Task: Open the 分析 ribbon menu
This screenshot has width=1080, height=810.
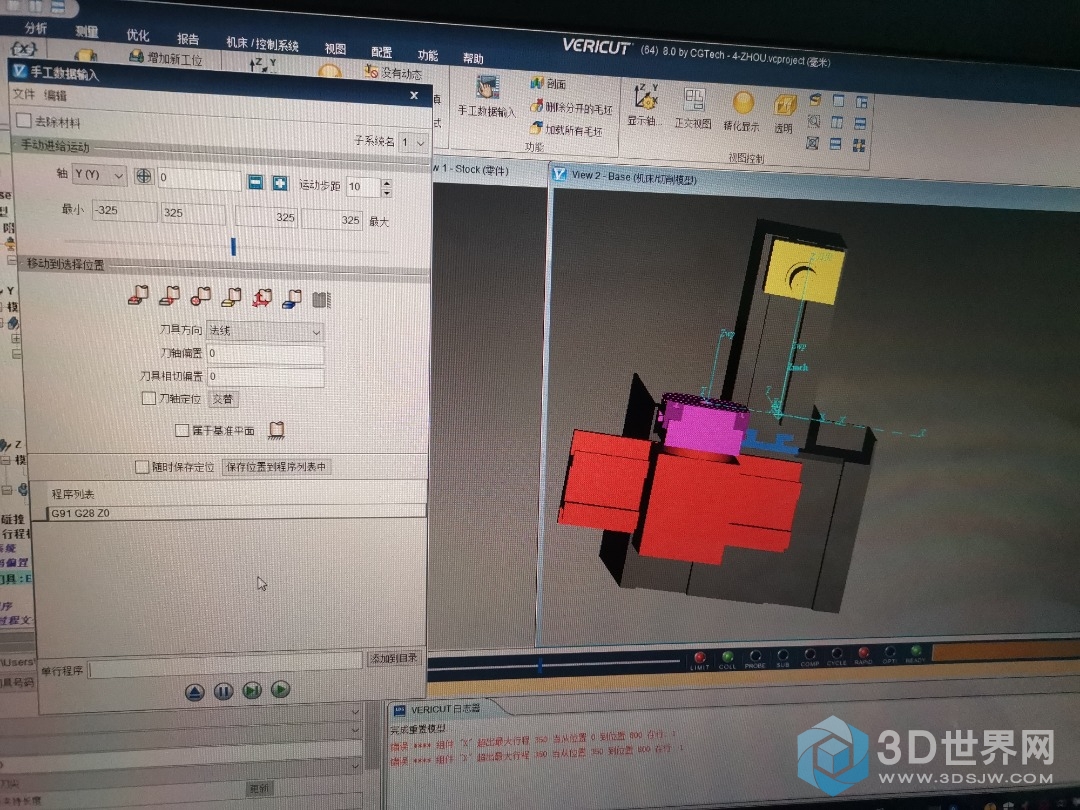Action: click(36, 28)
